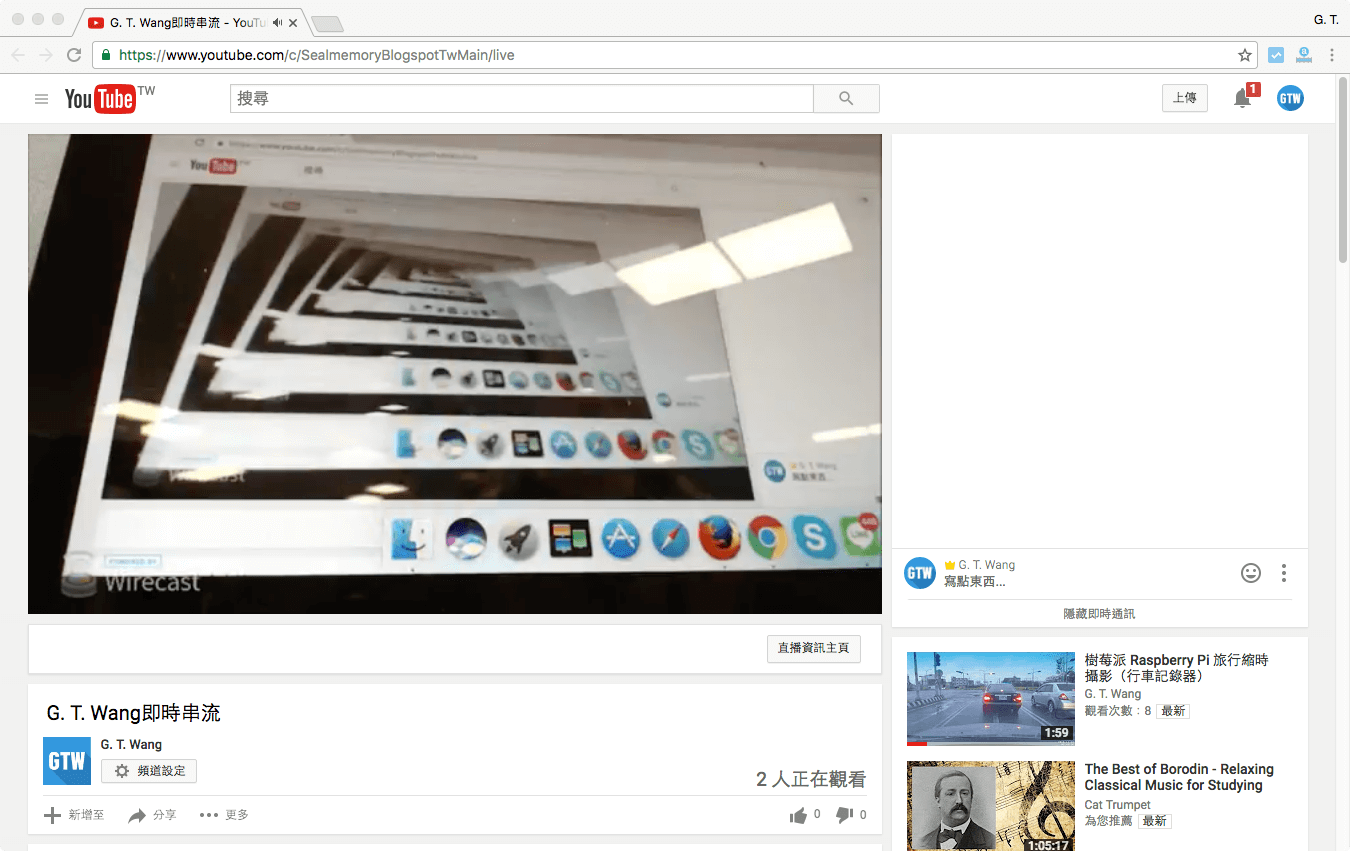Click the 上傳 upload button
Screen dimensions: 1350x851
coord(1184,98)
